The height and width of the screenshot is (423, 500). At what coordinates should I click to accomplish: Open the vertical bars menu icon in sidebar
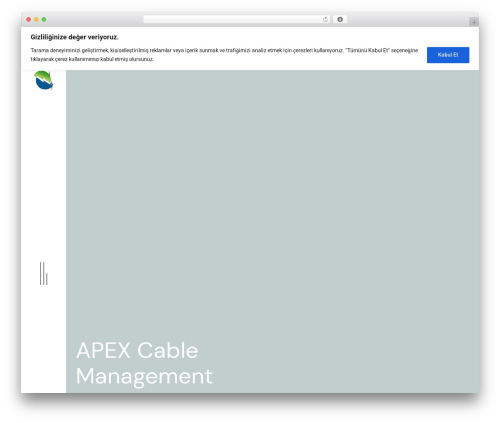[x=44, y=273]
